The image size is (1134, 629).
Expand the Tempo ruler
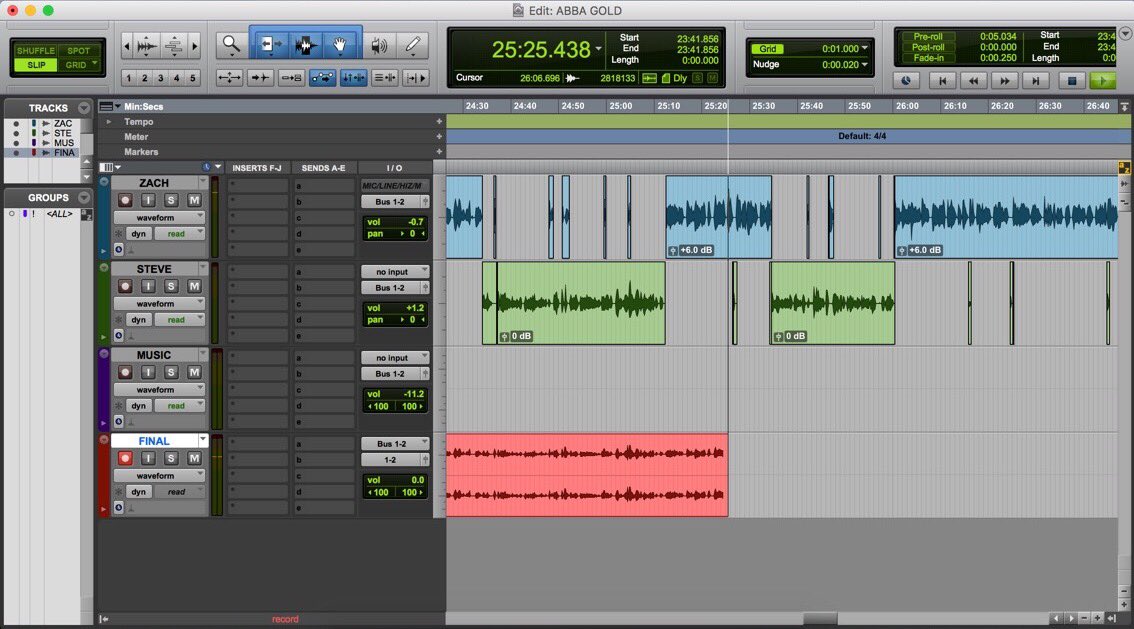point(108,121)
